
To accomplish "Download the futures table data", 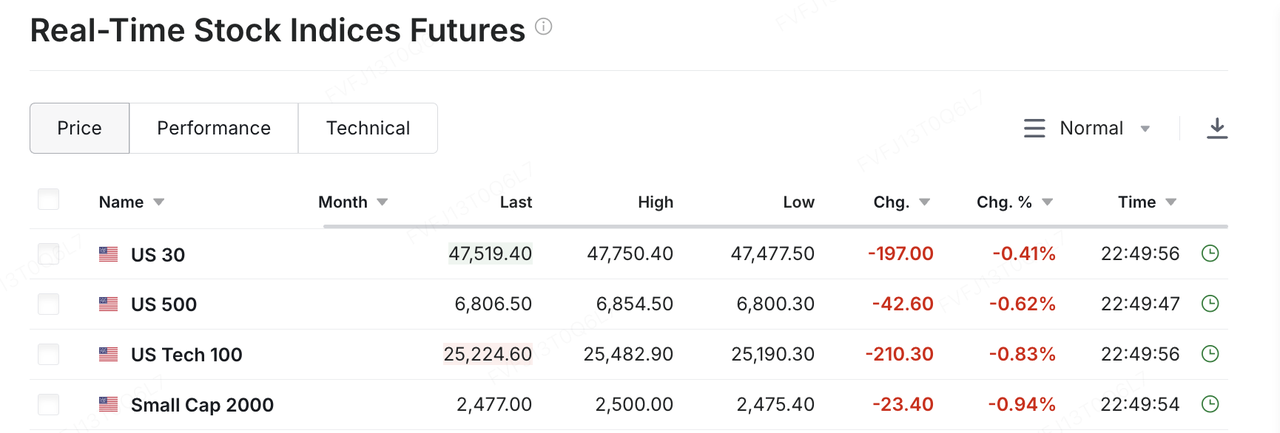I will click(x=1217, y=128).
